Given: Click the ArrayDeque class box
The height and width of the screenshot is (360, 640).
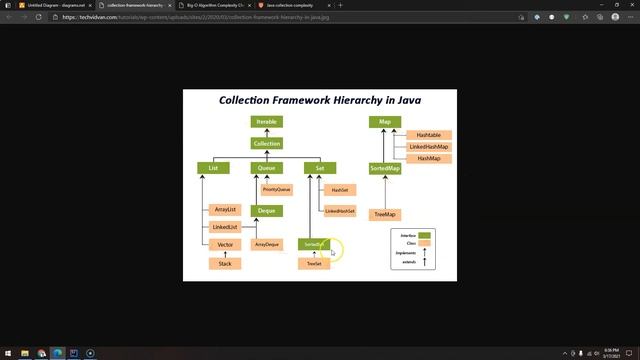Looking at the screenshot, I should pos(267,244).
